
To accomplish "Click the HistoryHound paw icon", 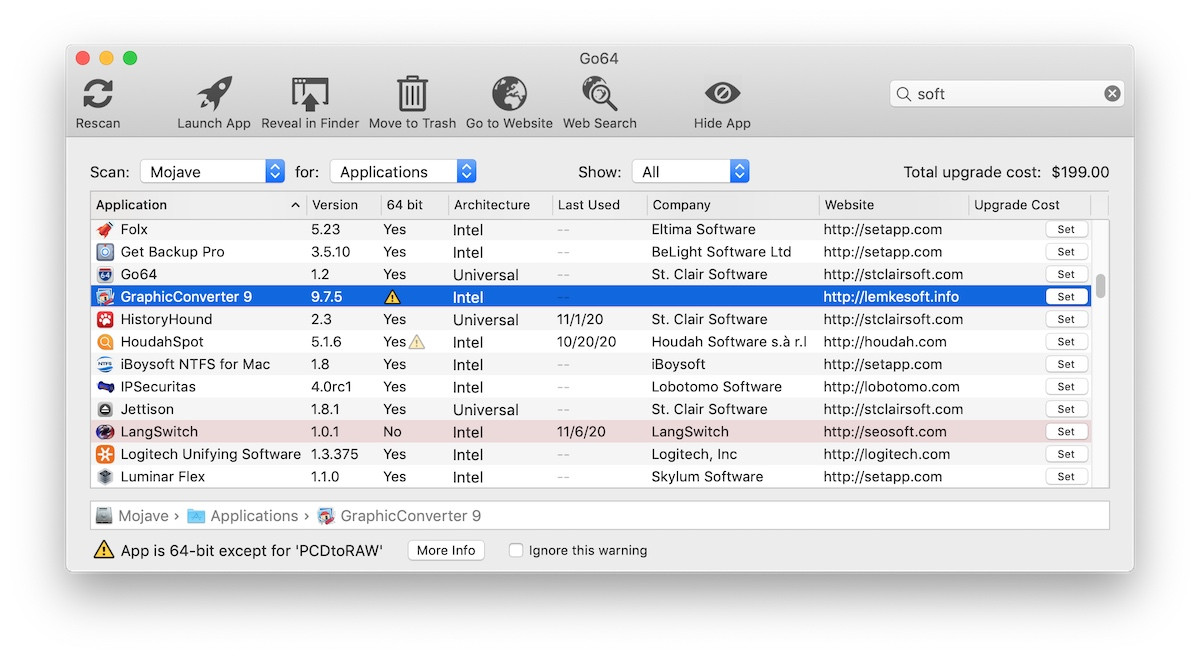I will [x=105, y=319].
